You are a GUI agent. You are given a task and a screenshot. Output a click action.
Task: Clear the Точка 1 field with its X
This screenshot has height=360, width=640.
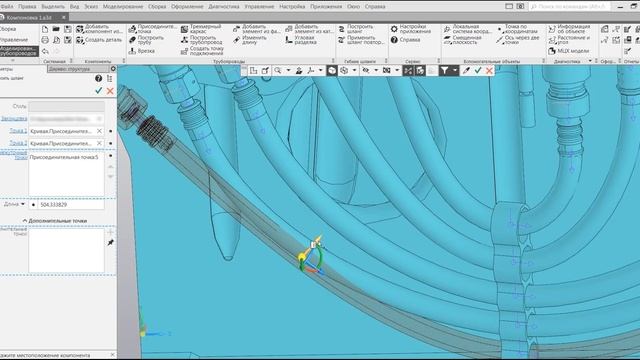pyautogui.click(x=99, y=131)
